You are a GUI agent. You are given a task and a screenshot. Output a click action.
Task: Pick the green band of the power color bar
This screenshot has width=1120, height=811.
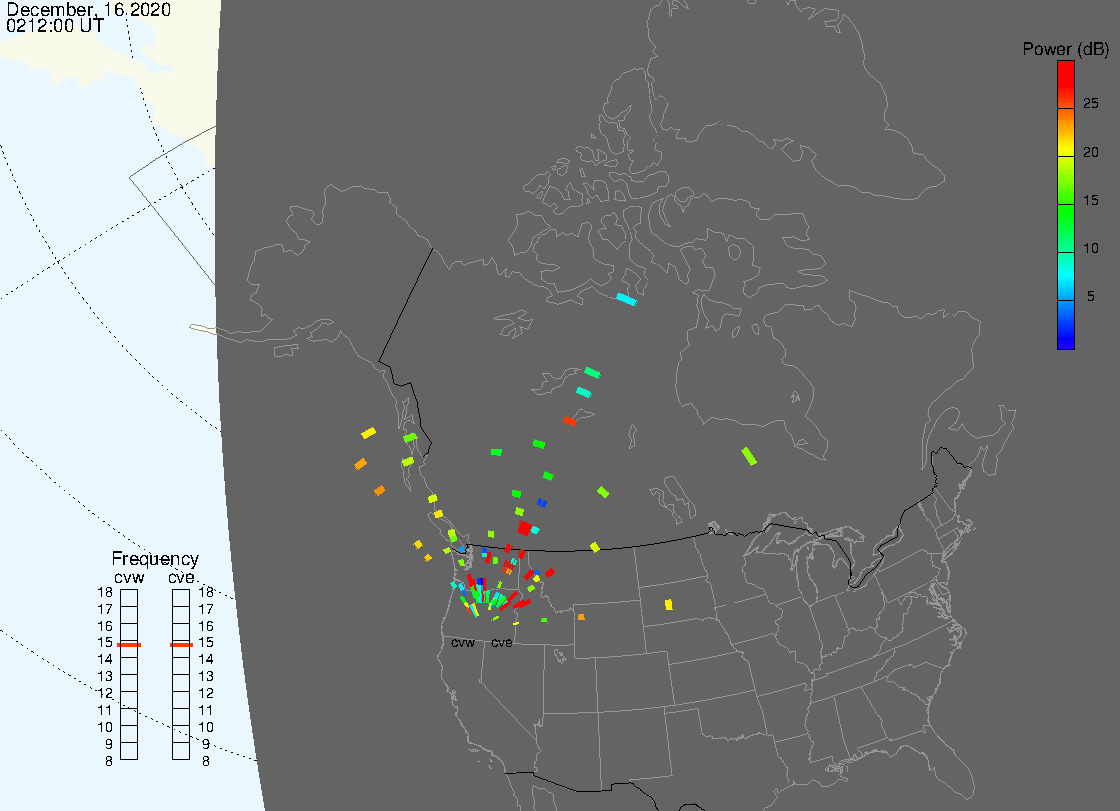[1066, 229]
